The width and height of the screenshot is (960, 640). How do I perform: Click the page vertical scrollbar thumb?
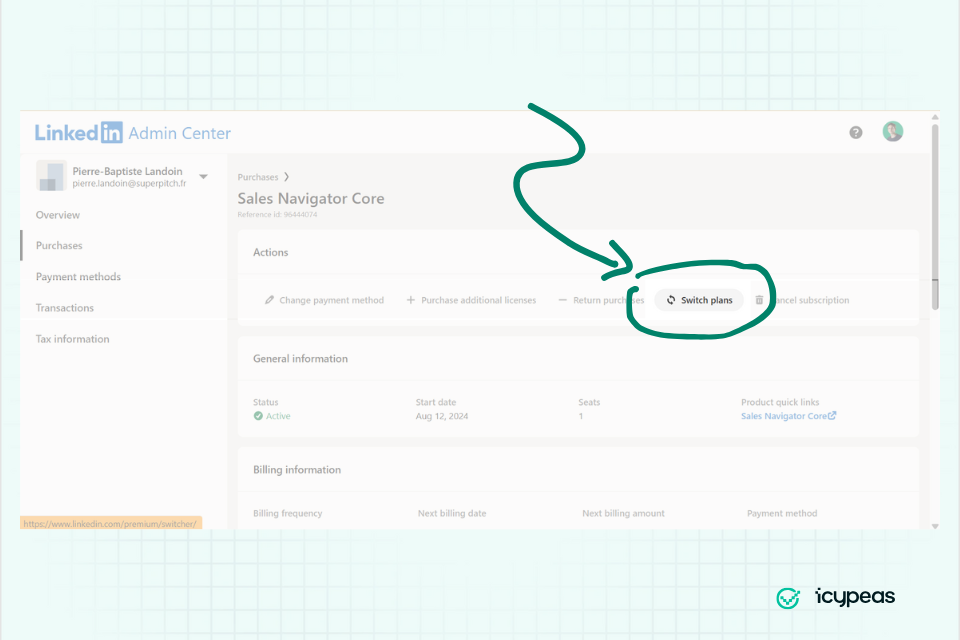[x=935, y=217]
